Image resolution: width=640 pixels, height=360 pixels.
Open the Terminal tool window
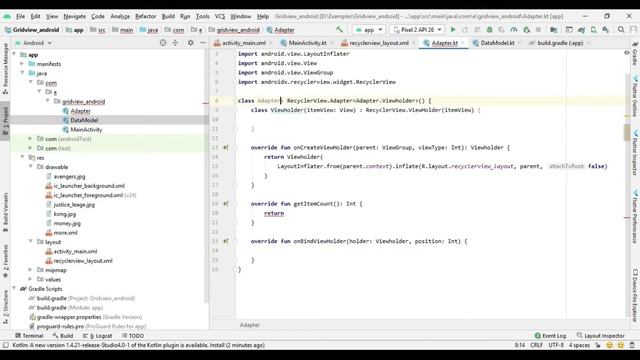coord(29,336)
